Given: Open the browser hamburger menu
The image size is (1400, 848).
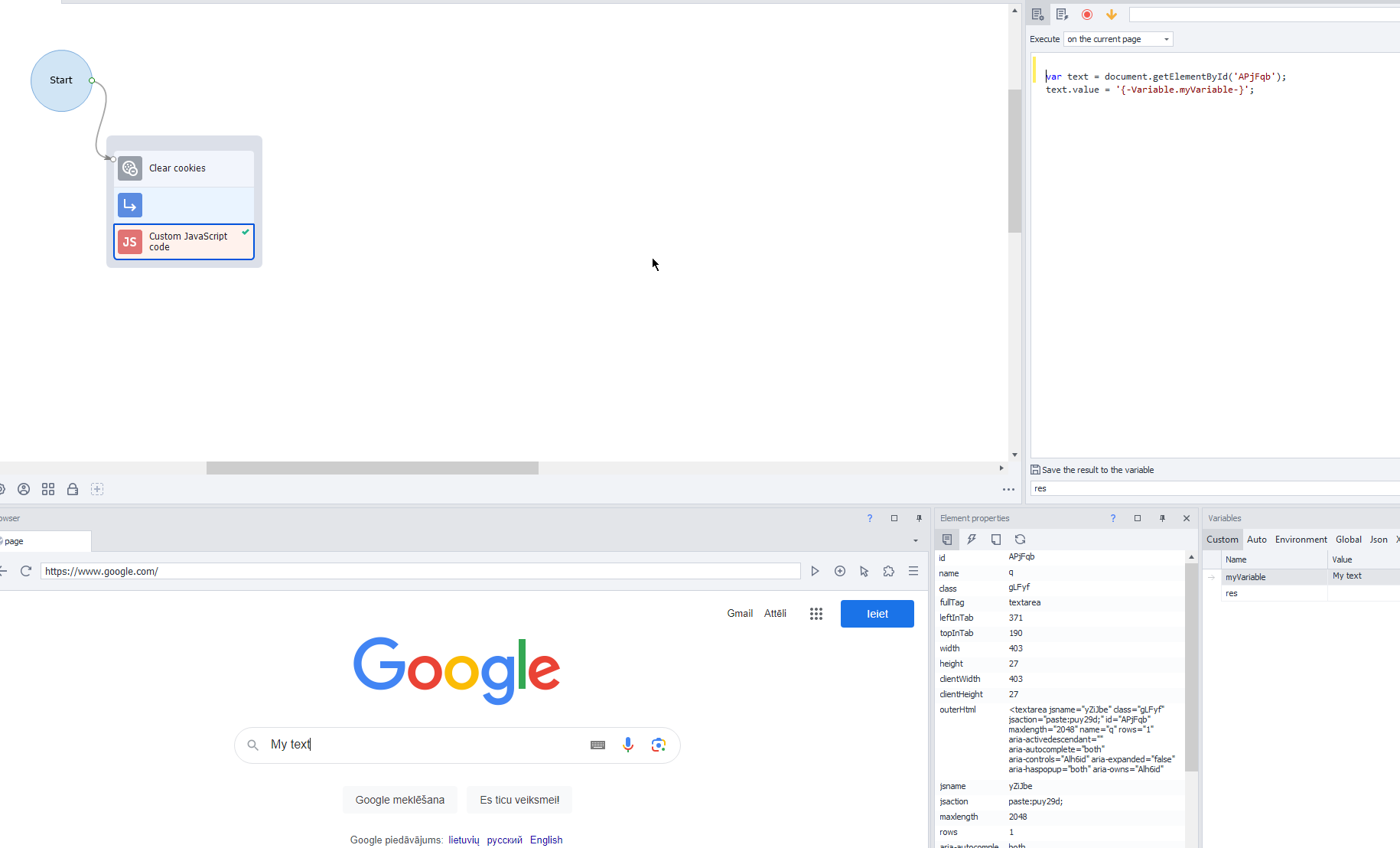Looking at the screenshot, I should click(x=913, y=571).
